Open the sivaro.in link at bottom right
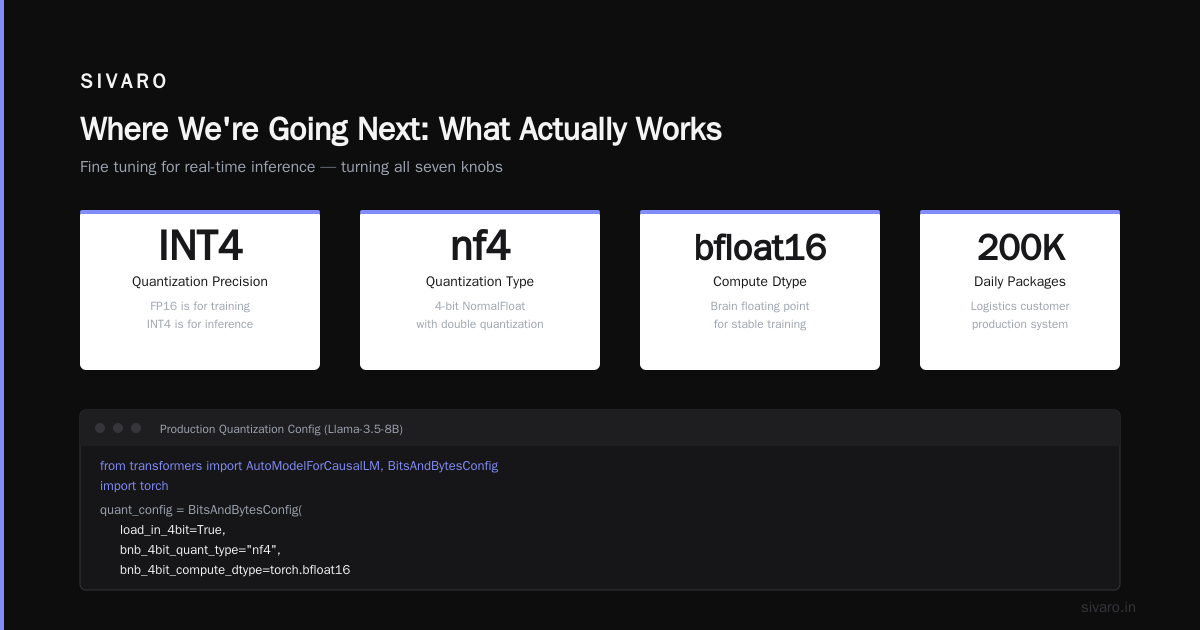 (1108, 607)
